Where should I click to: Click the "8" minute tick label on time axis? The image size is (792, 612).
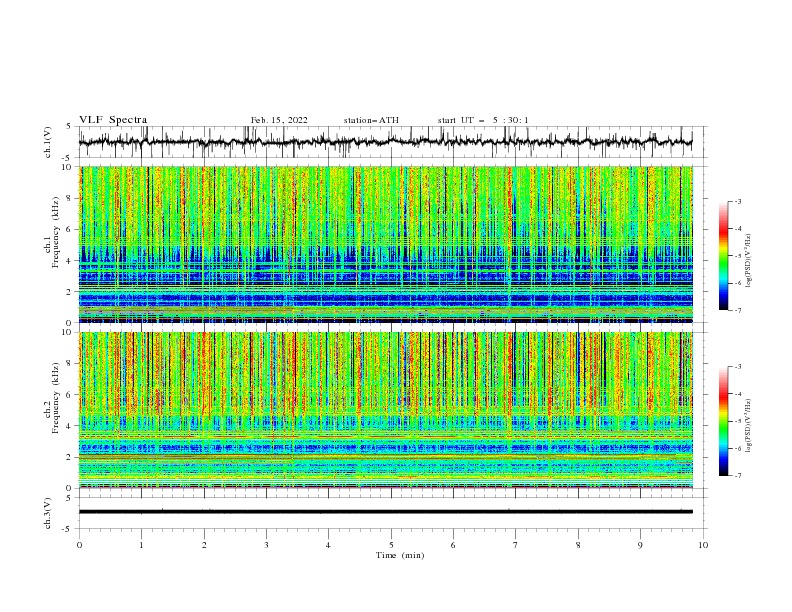click(578, 545)
